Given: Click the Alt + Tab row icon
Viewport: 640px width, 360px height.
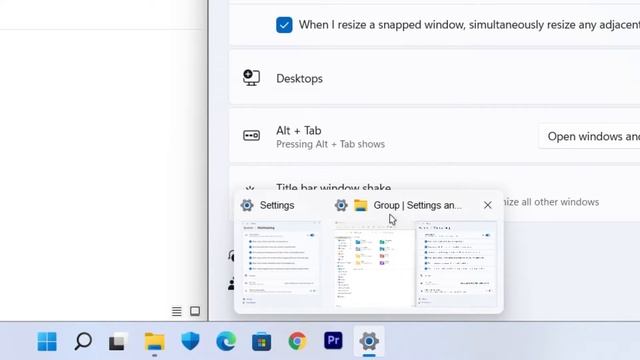Looking at the screenshot, I should pos(251,136).
